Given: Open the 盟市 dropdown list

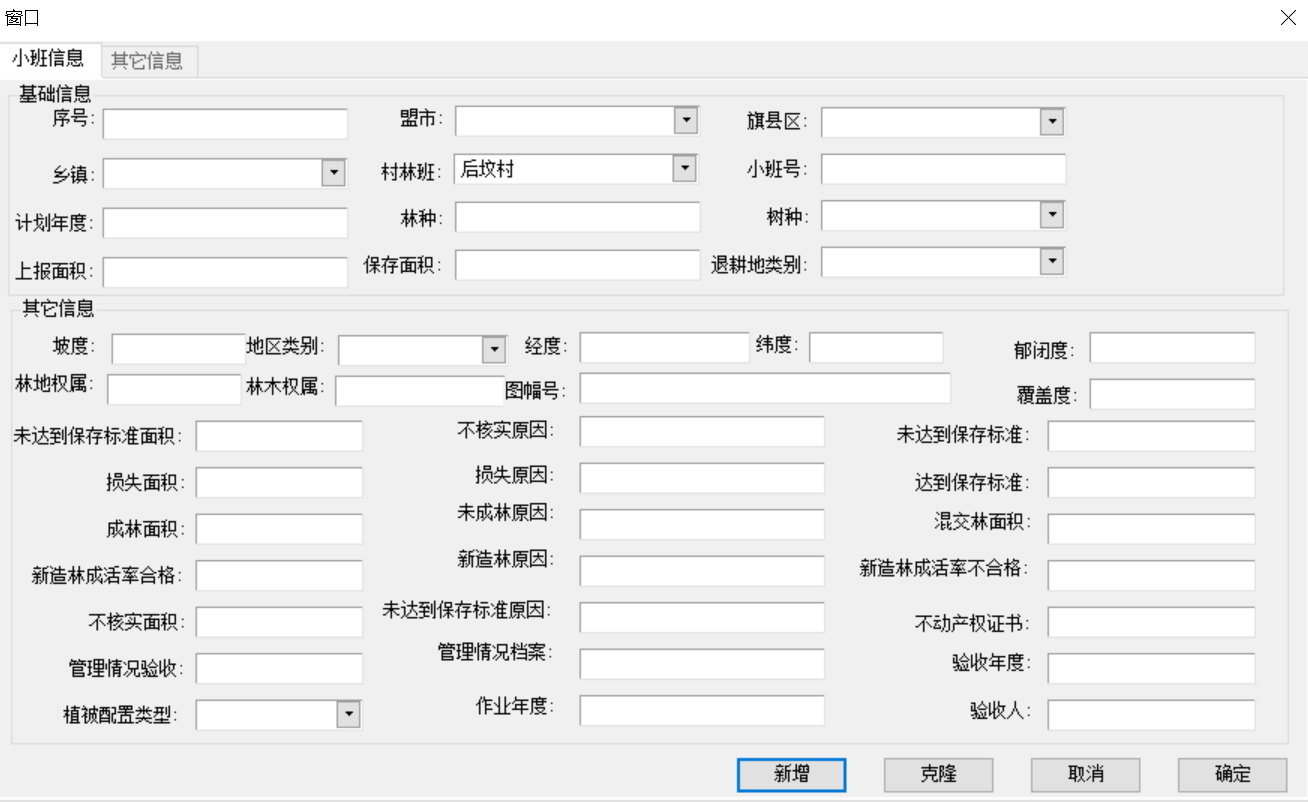Looking at the screenshot, I should pos(685,121).
